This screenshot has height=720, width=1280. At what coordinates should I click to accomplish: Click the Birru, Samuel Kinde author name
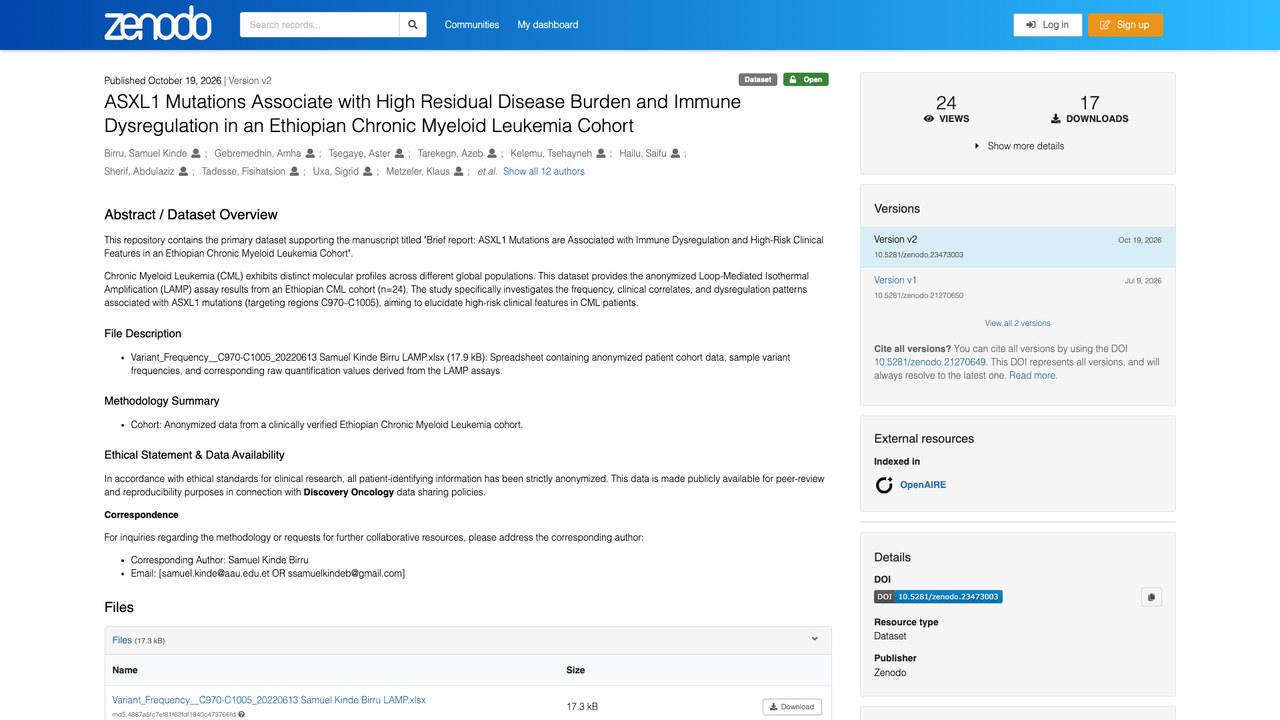[x=146, y=153]
